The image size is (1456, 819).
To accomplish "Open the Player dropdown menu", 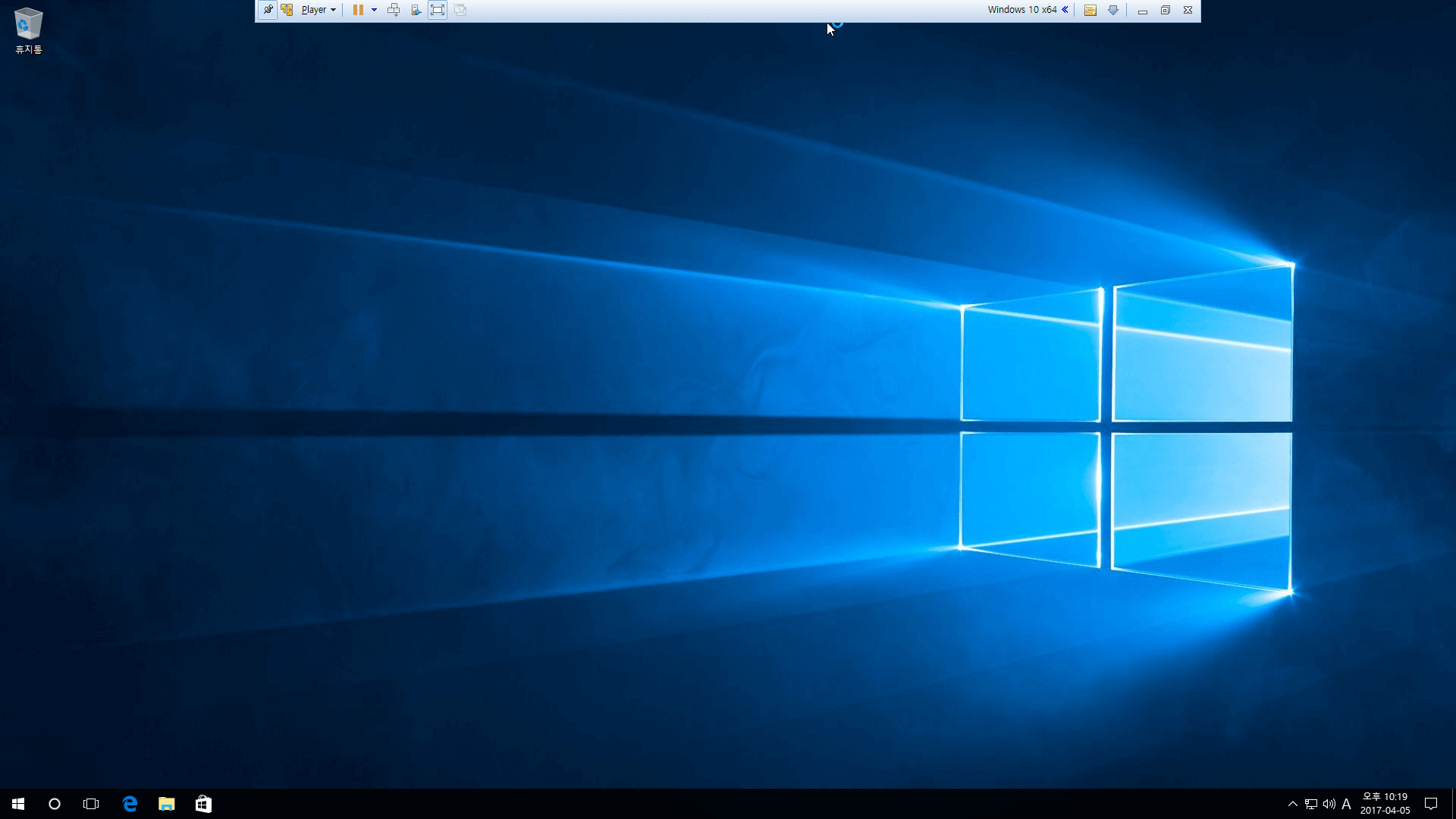I will click(x=318, y=10).
